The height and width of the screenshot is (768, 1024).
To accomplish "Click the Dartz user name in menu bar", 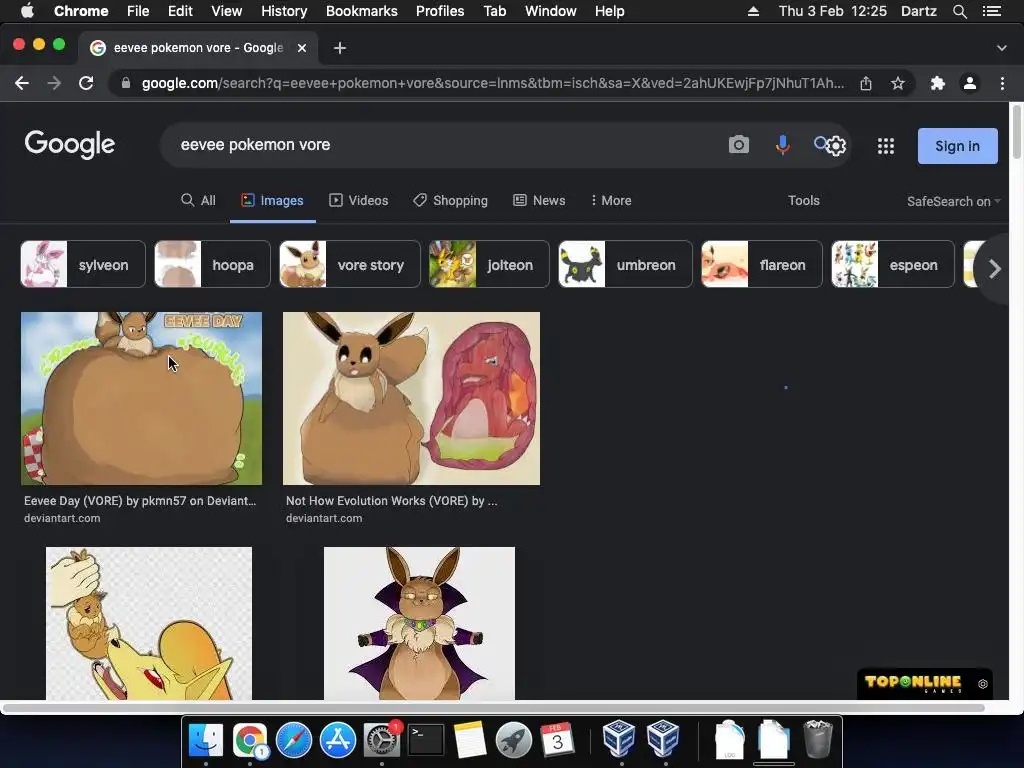I will coord(918,11).
